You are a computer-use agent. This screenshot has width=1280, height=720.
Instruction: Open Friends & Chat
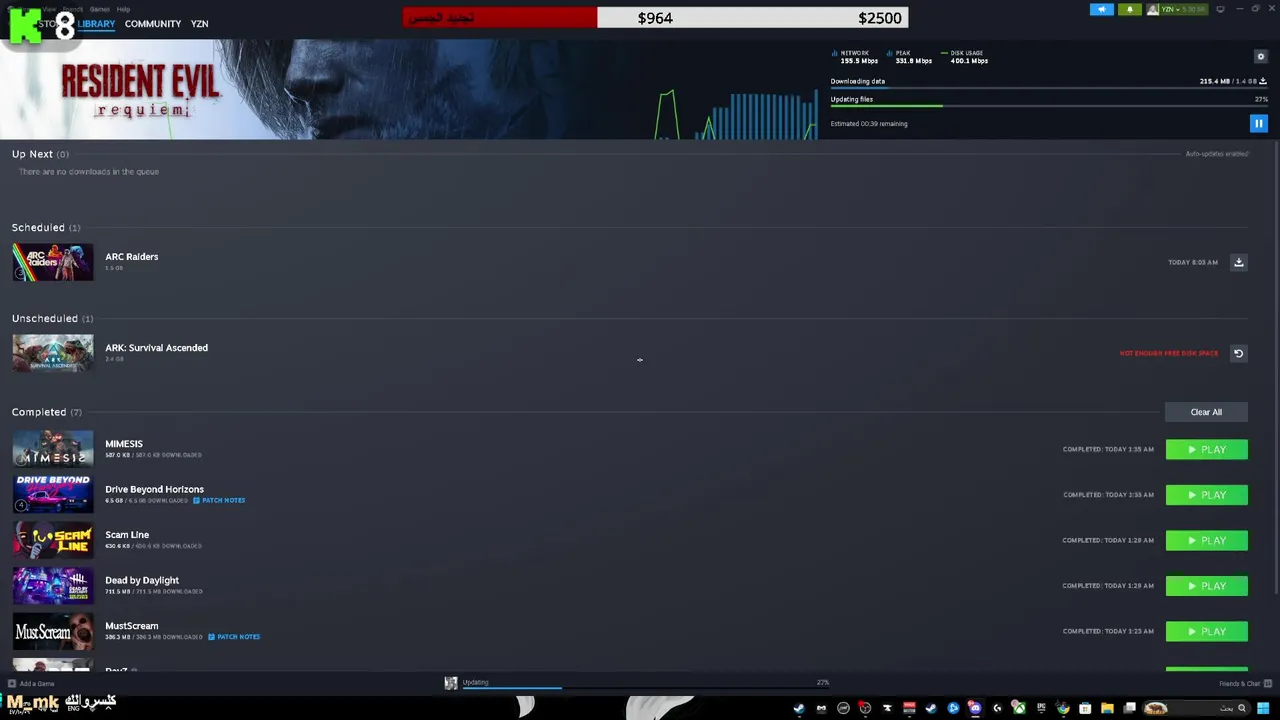pyautogui.click(x=1245, y=684)
